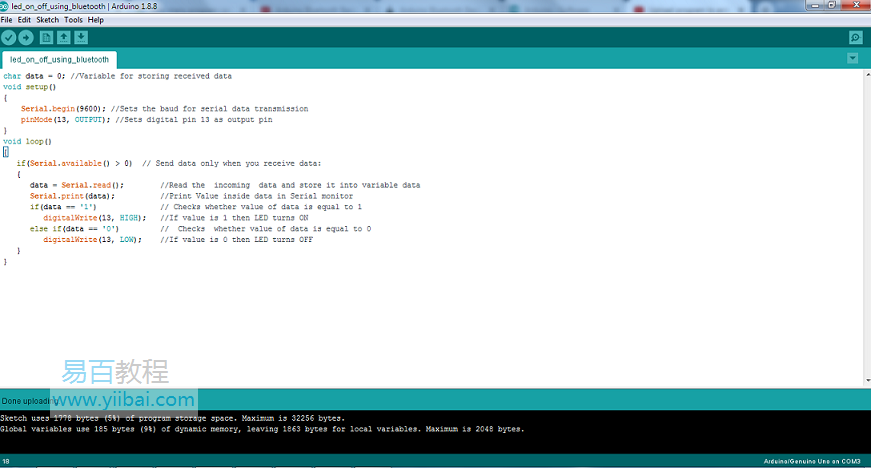Maximize the Arduino window
This screenshot has width=871, height=468.
[x=832, y=5]
